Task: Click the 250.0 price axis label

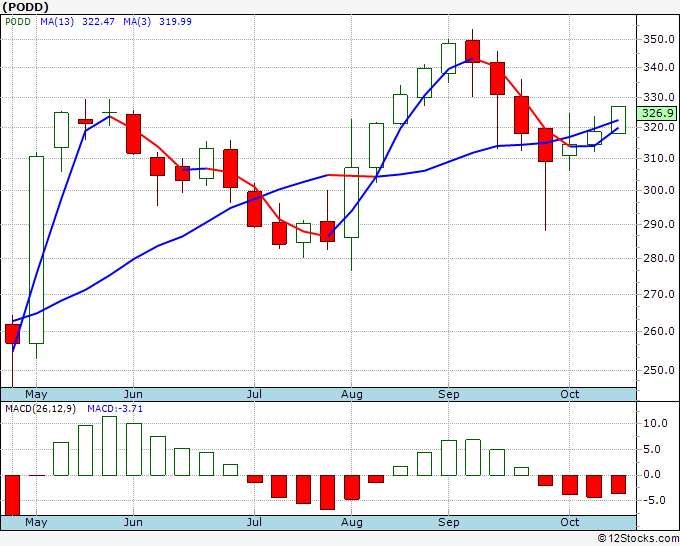Action: tap(658, 370)
